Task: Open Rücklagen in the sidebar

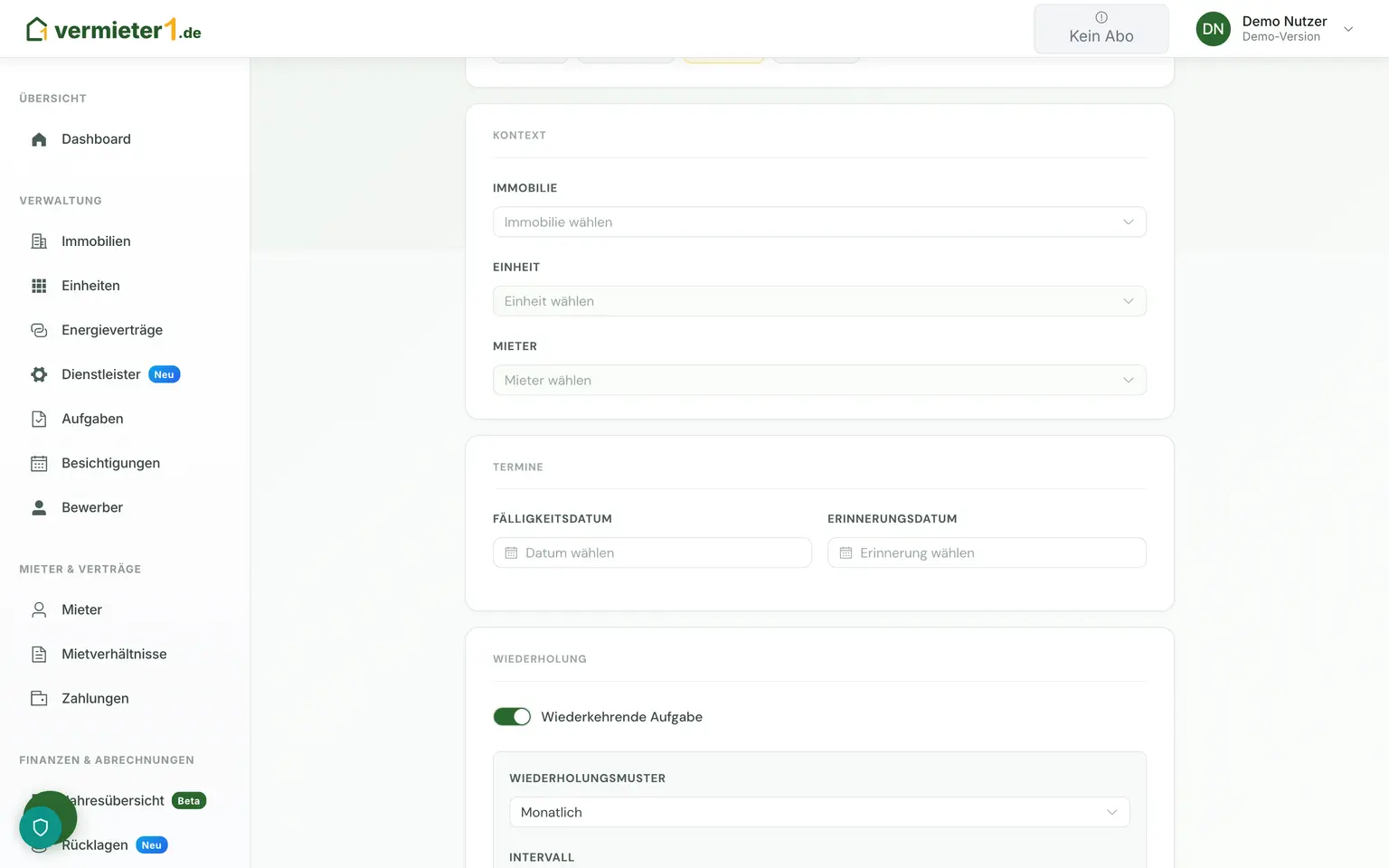Action: click(x=95, y=845)
